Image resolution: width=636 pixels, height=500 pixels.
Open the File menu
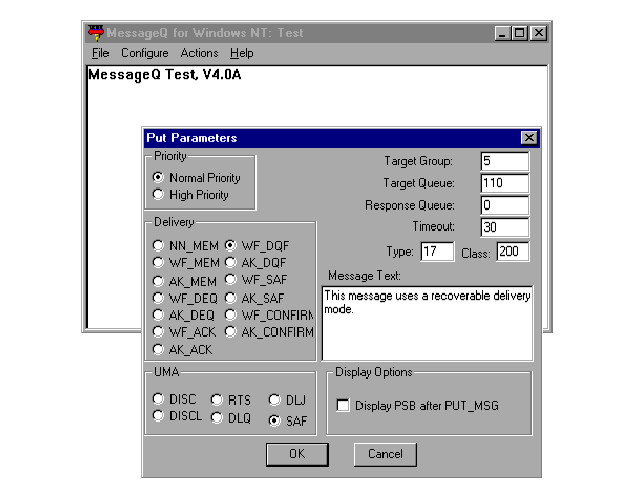(x=100, y=53)
